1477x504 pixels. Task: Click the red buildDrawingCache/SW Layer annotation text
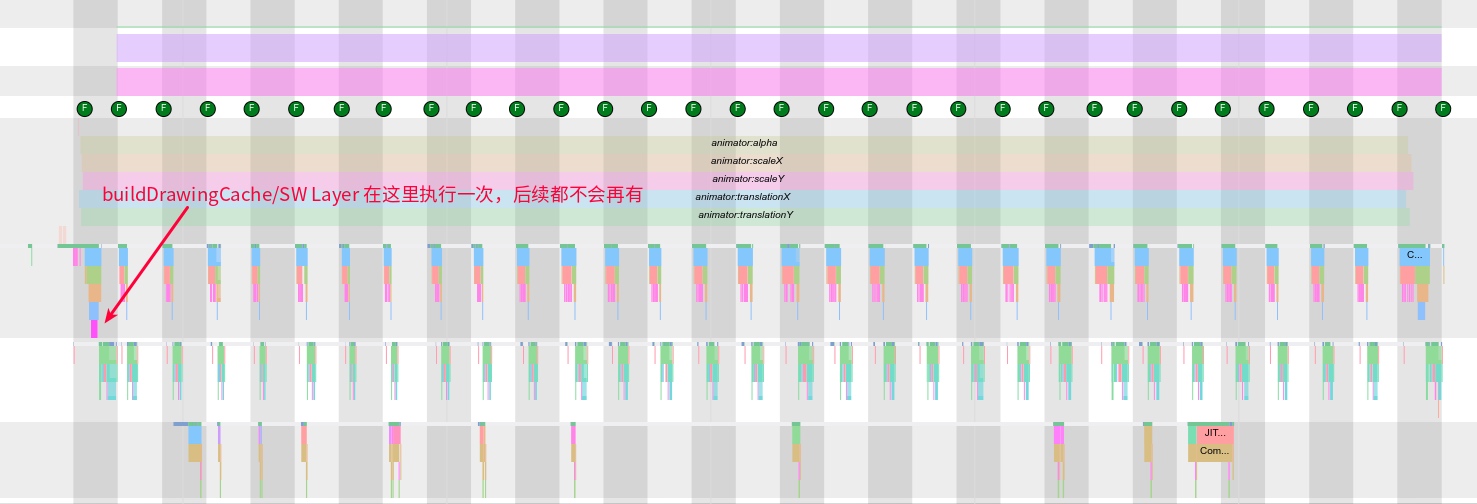[x=372, y=195]
